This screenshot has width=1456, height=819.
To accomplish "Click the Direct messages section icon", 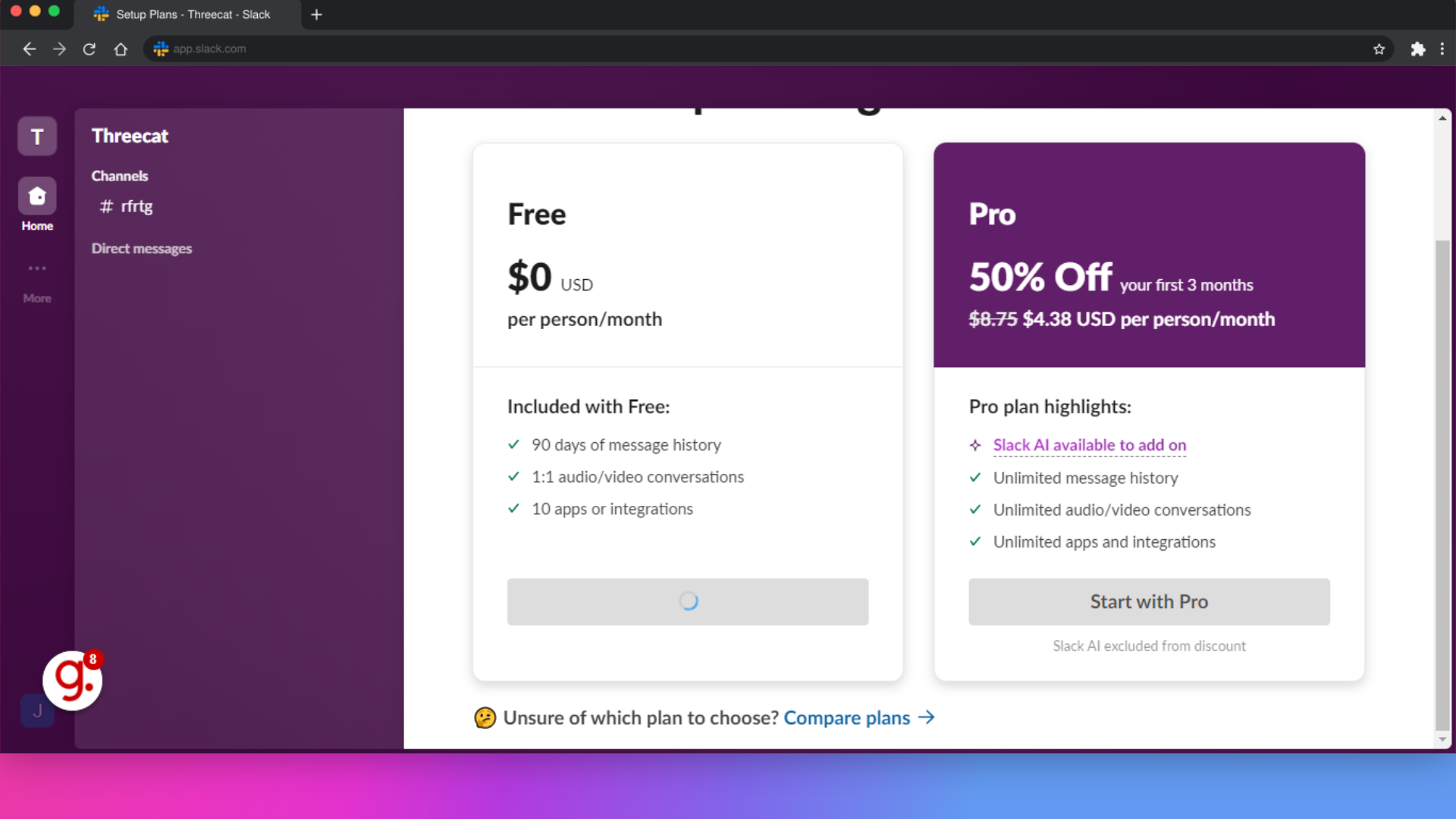I will pos(141,248).
